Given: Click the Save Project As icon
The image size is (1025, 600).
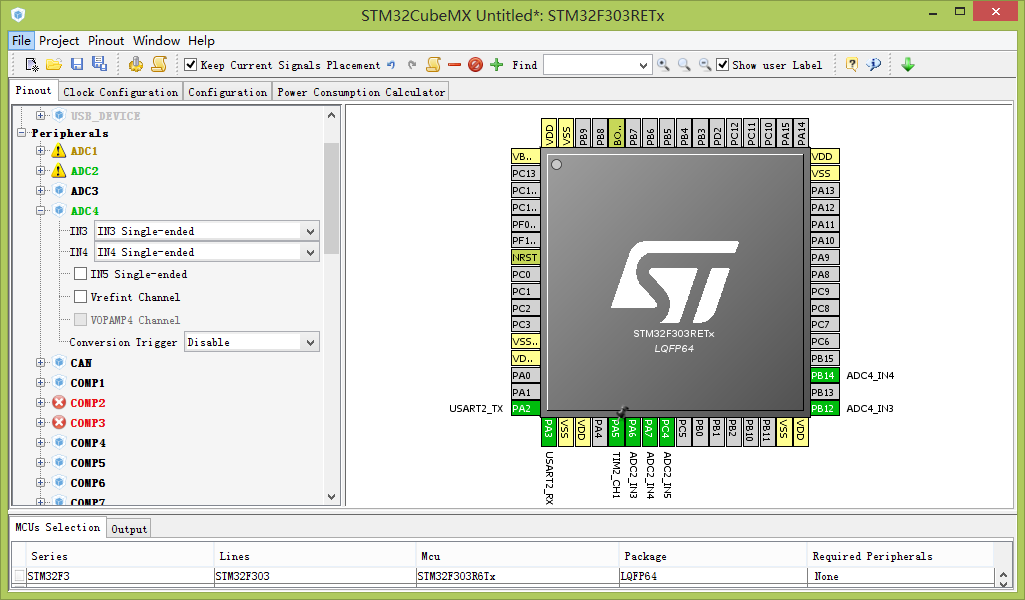Looking at the screenshot, I should [99, 64].
